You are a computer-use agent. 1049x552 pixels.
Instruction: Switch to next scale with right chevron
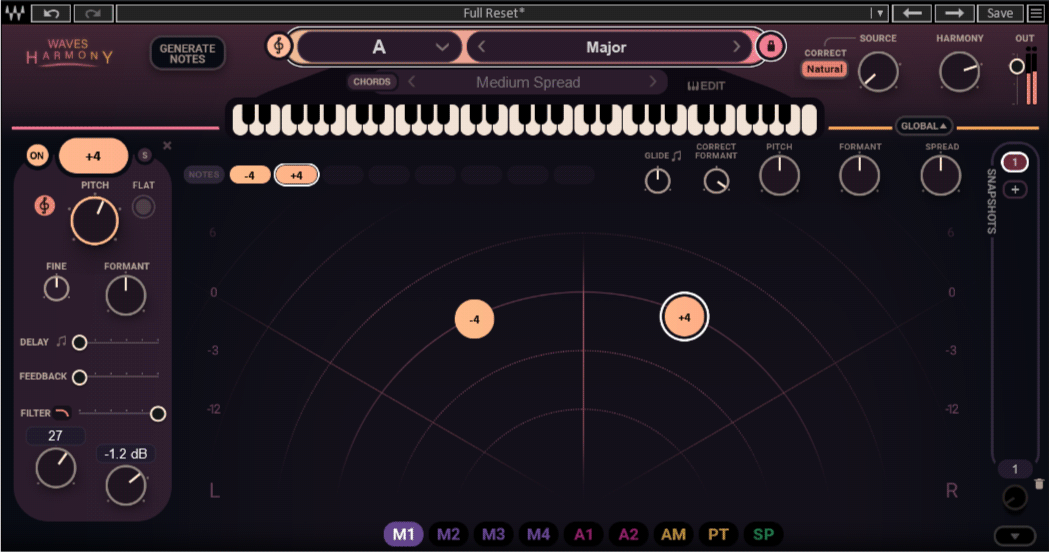tap(737, 47)
